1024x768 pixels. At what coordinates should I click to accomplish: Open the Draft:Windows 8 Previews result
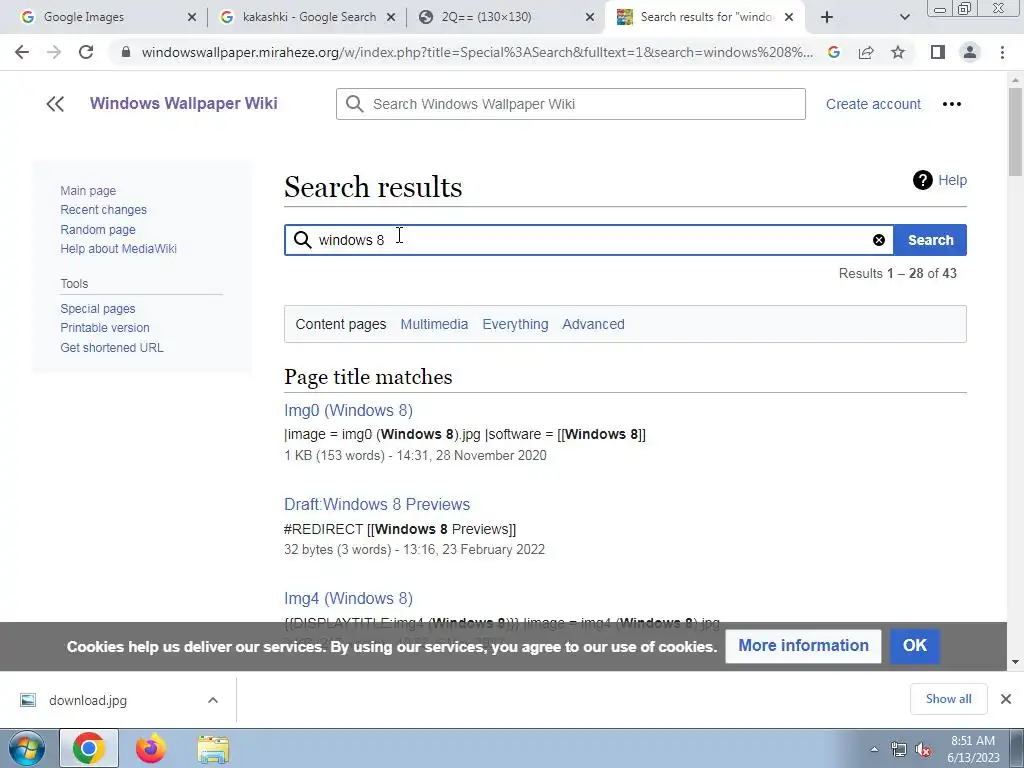377,504
